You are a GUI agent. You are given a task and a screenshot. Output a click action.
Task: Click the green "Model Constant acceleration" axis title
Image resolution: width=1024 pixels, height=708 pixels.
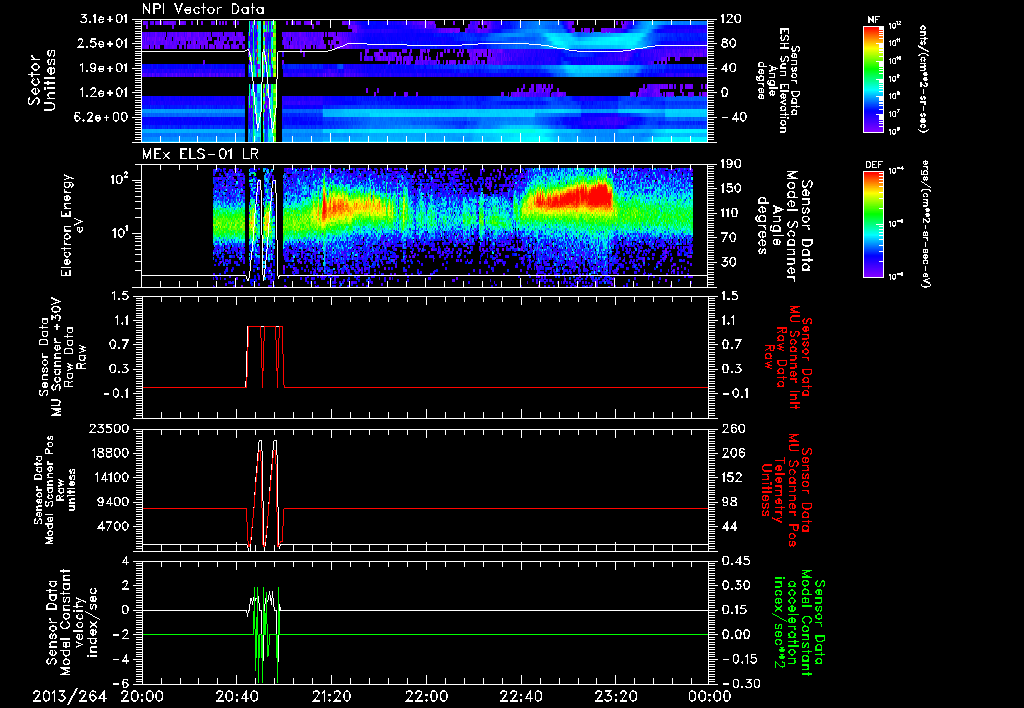click(x=799, y=623)
